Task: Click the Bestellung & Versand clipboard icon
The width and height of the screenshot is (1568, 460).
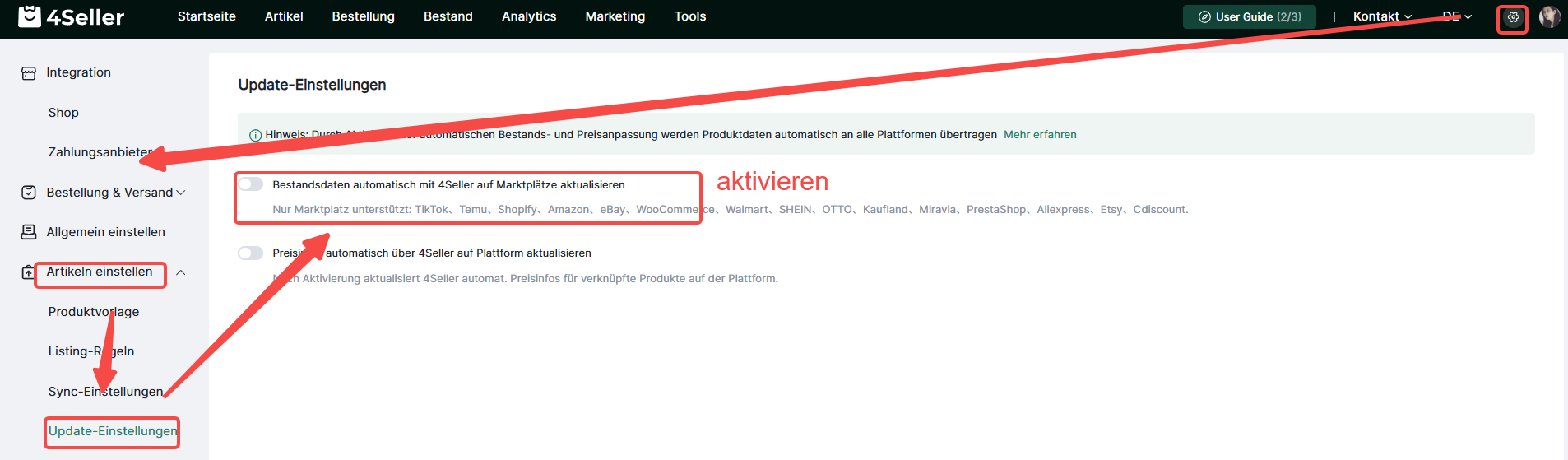Action: tap(29, 193)
